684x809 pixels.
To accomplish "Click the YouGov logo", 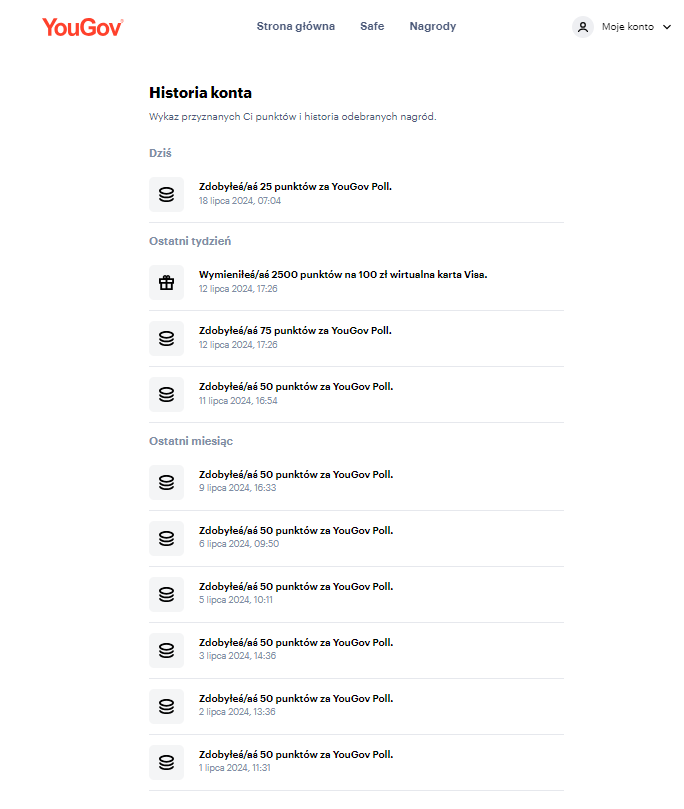I will coord(83,27).
